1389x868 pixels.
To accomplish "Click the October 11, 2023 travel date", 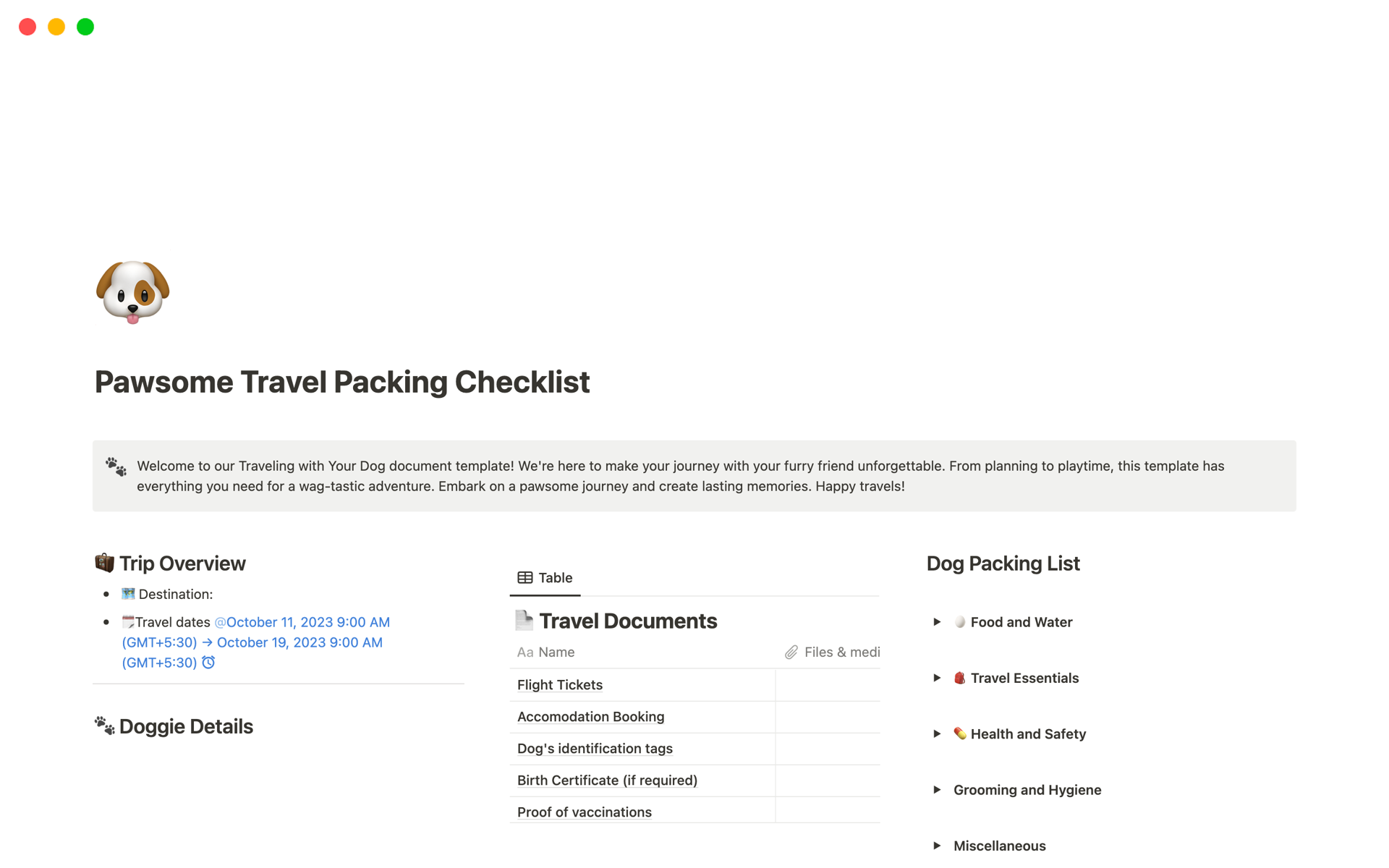I will [x=304, y=622].
